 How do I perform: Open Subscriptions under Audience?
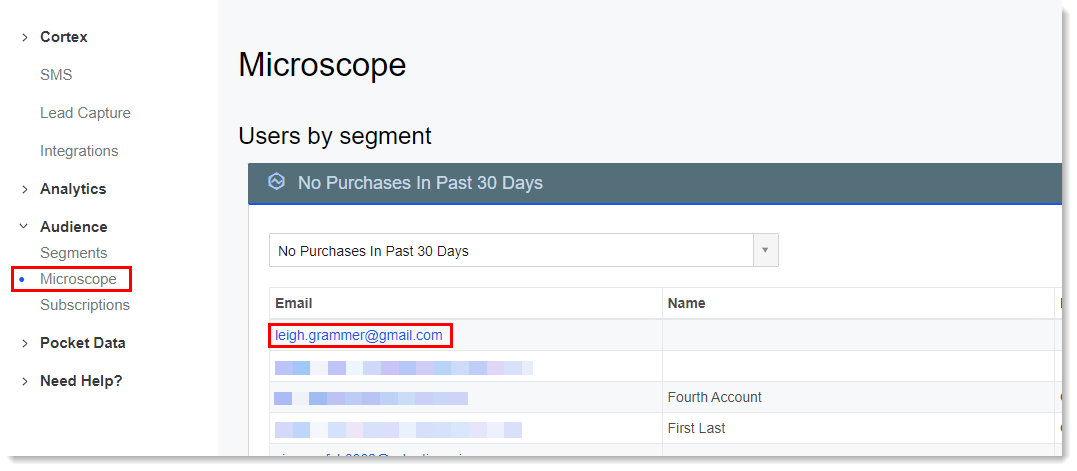(84, 305)
